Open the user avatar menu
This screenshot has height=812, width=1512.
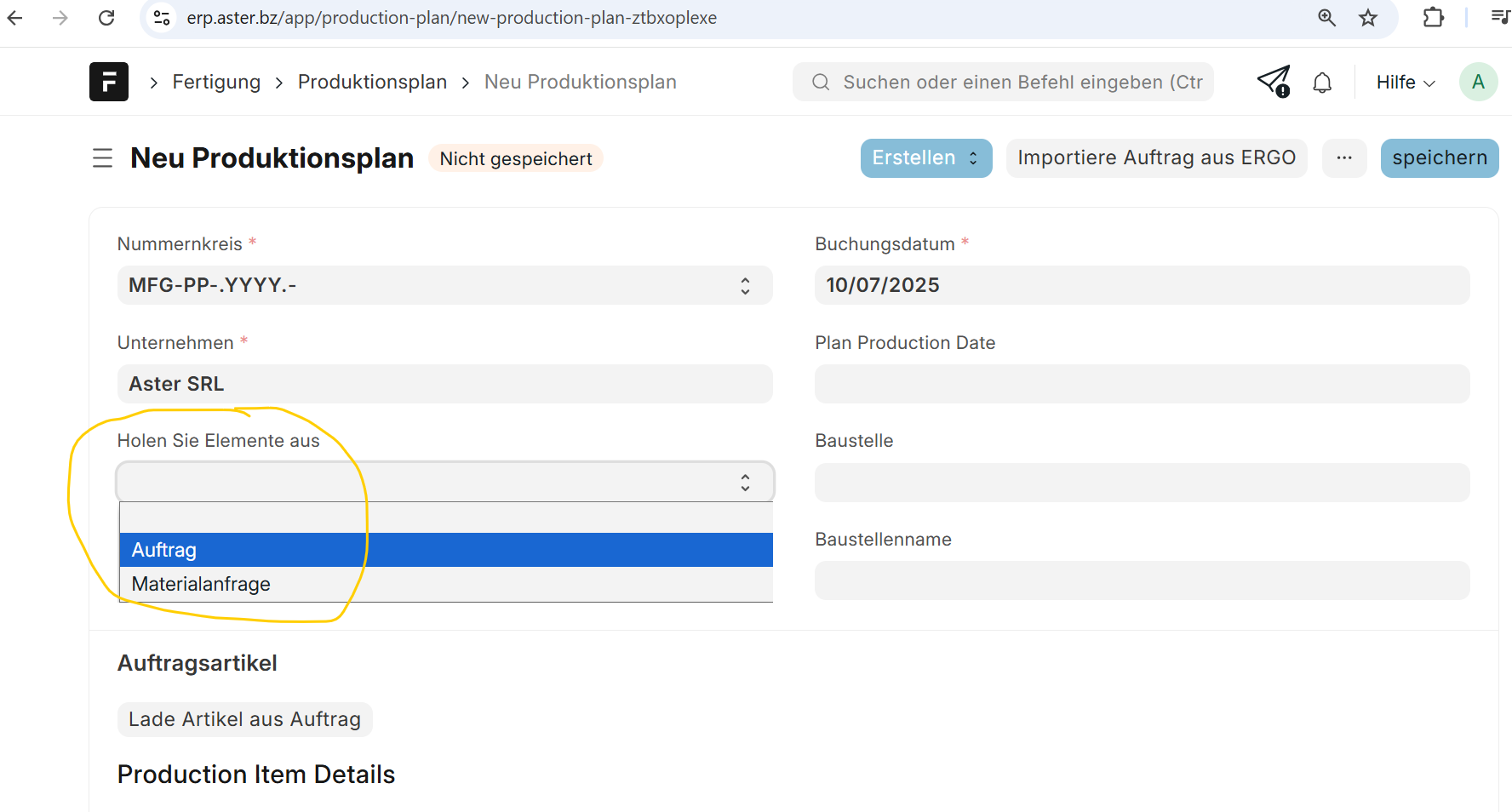click(1478, 82)
